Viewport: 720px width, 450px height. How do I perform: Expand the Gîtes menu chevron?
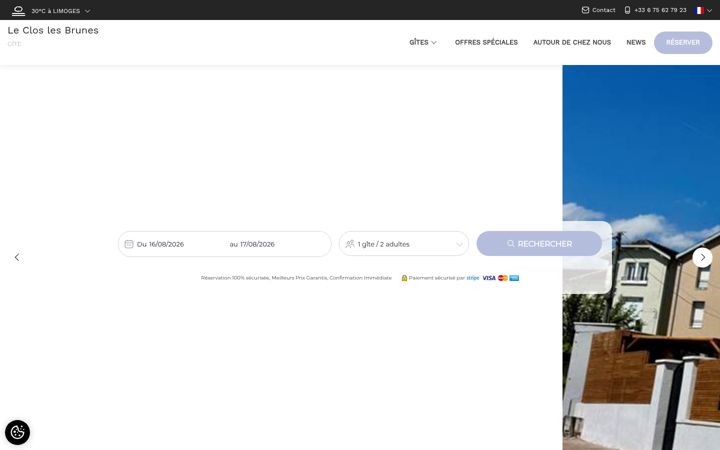[x=434, y=43]
